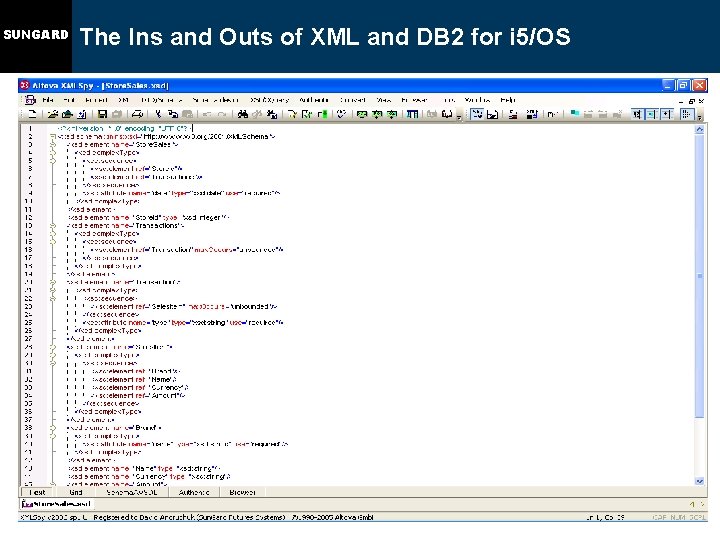Click the greyed Paste icon
This screenshot has width=720, height=540.
click(187, 114)
